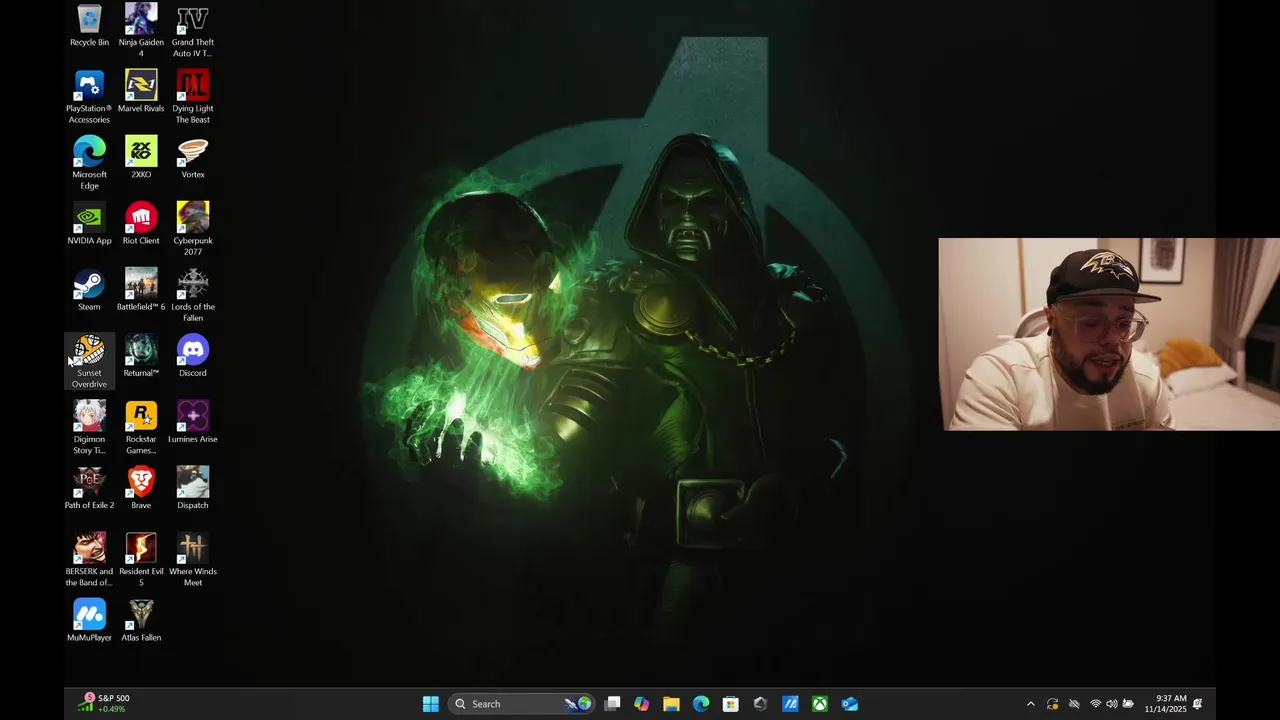Select Dying Light The Beast icon
This screenshot has height=720, width=1280.
[x=193, y=97]
